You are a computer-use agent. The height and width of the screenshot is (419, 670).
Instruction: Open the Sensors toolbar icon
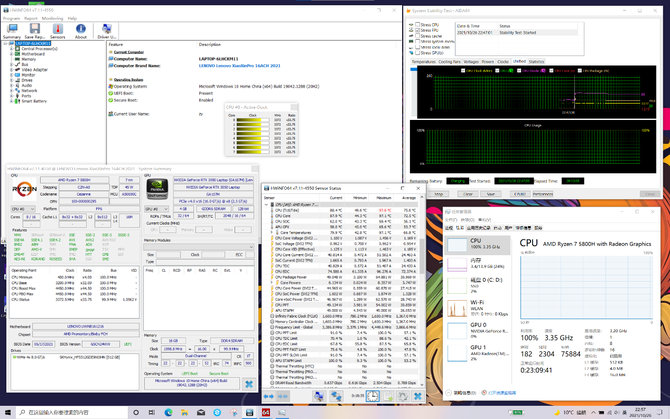[57, 28]
